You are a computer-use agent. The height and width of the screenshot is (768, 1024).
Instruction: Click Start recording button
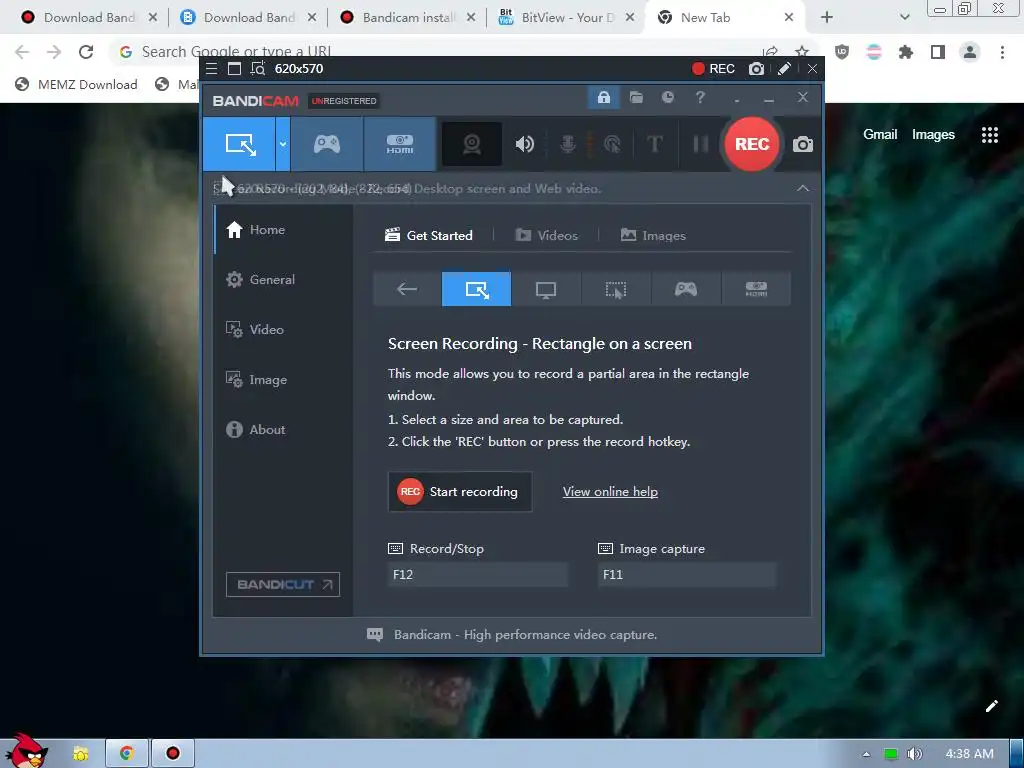click(x=460, y=492)
